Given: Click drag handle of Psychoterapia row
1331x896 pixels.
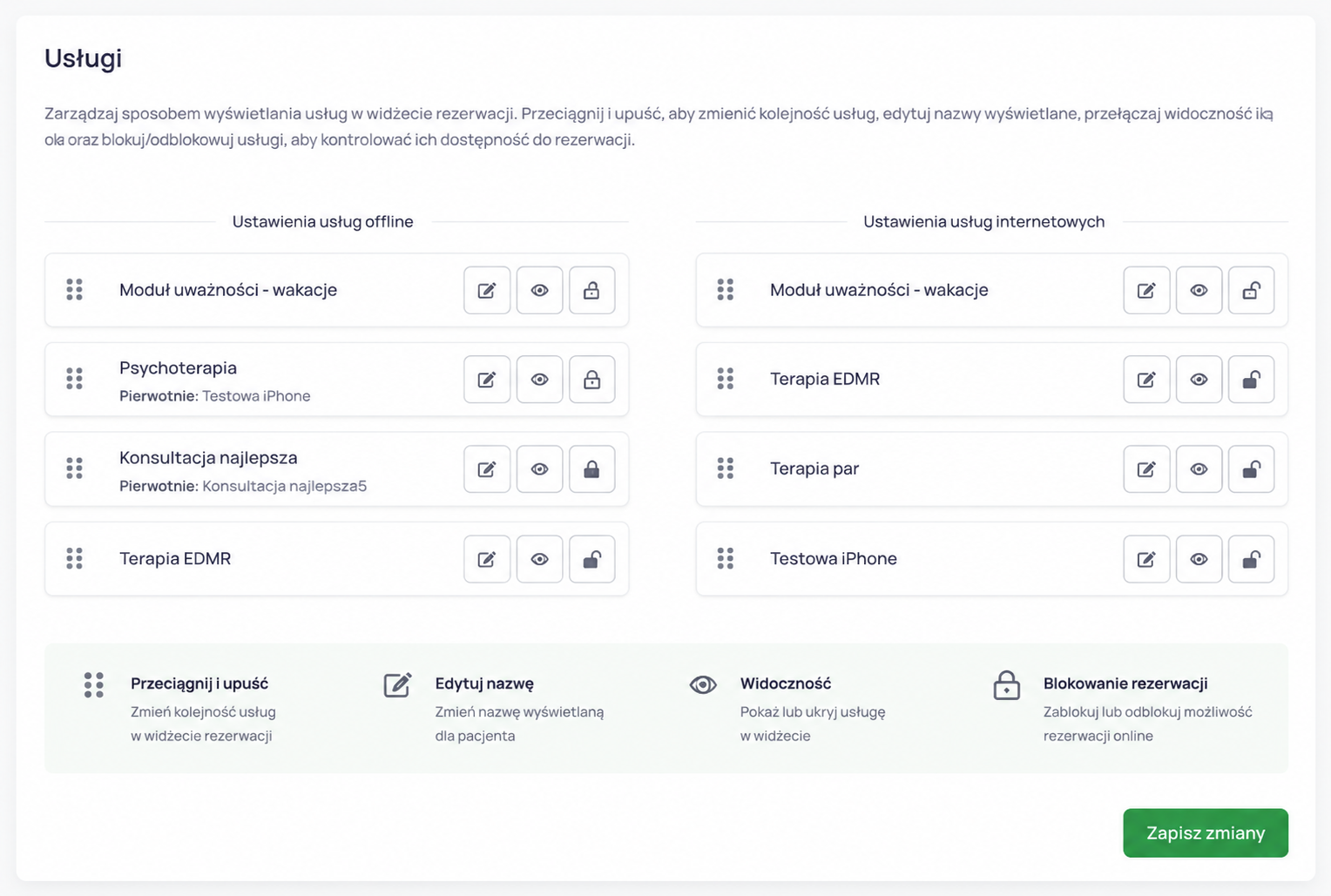Looking at the screenshot, I should [x=75, y=379].
